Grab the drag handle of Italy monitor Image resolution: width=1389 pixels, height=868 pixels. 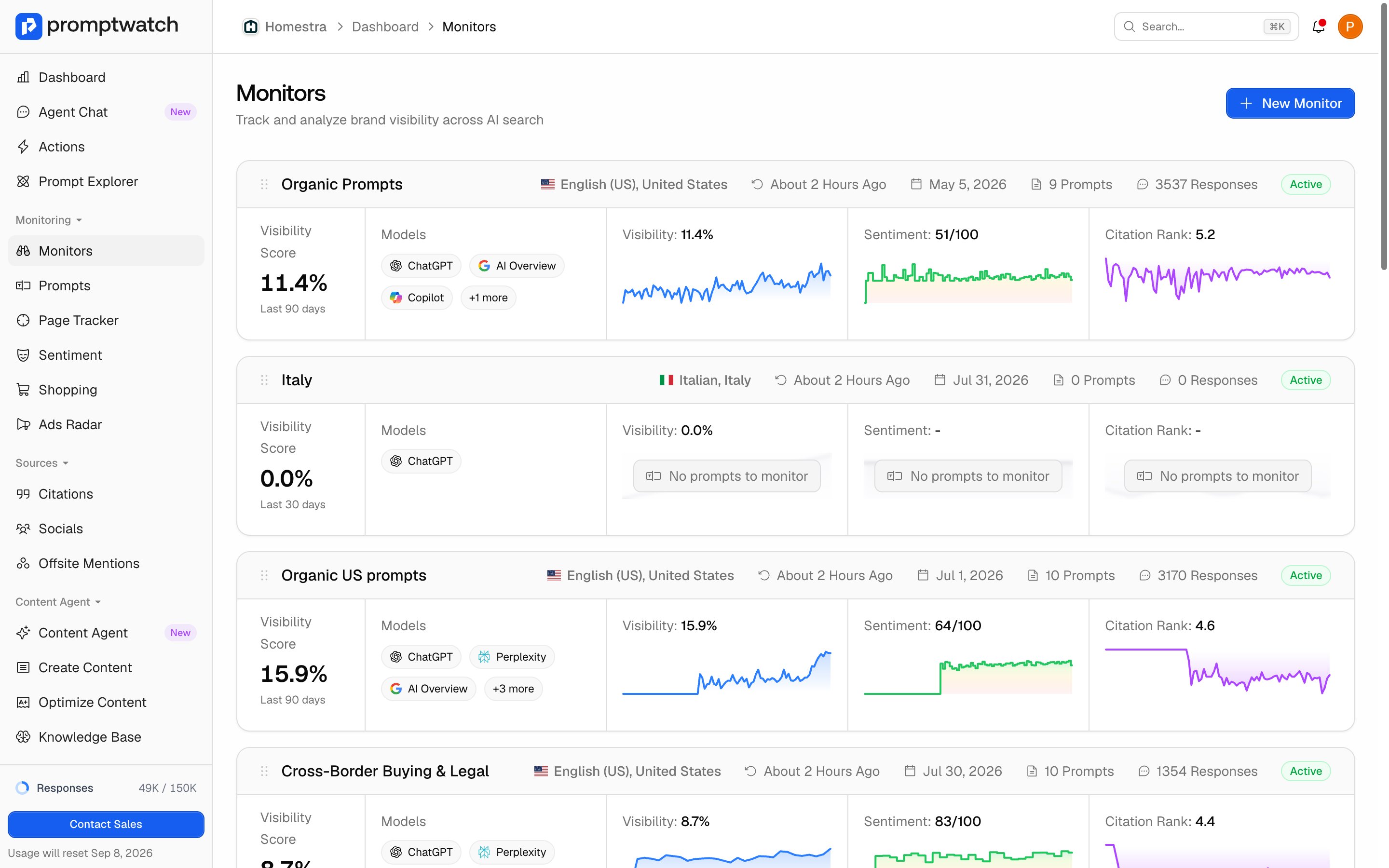[x=264, y=380]
